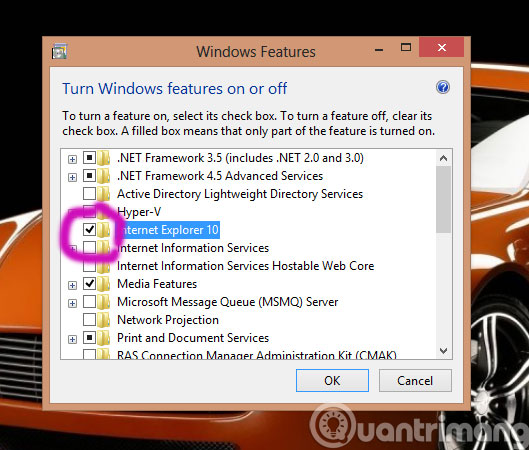The image size is (529, 450).
Task: Toggle the .NET Framework 4.5 Advanced Services checkbox
Action: click(89, 176)
